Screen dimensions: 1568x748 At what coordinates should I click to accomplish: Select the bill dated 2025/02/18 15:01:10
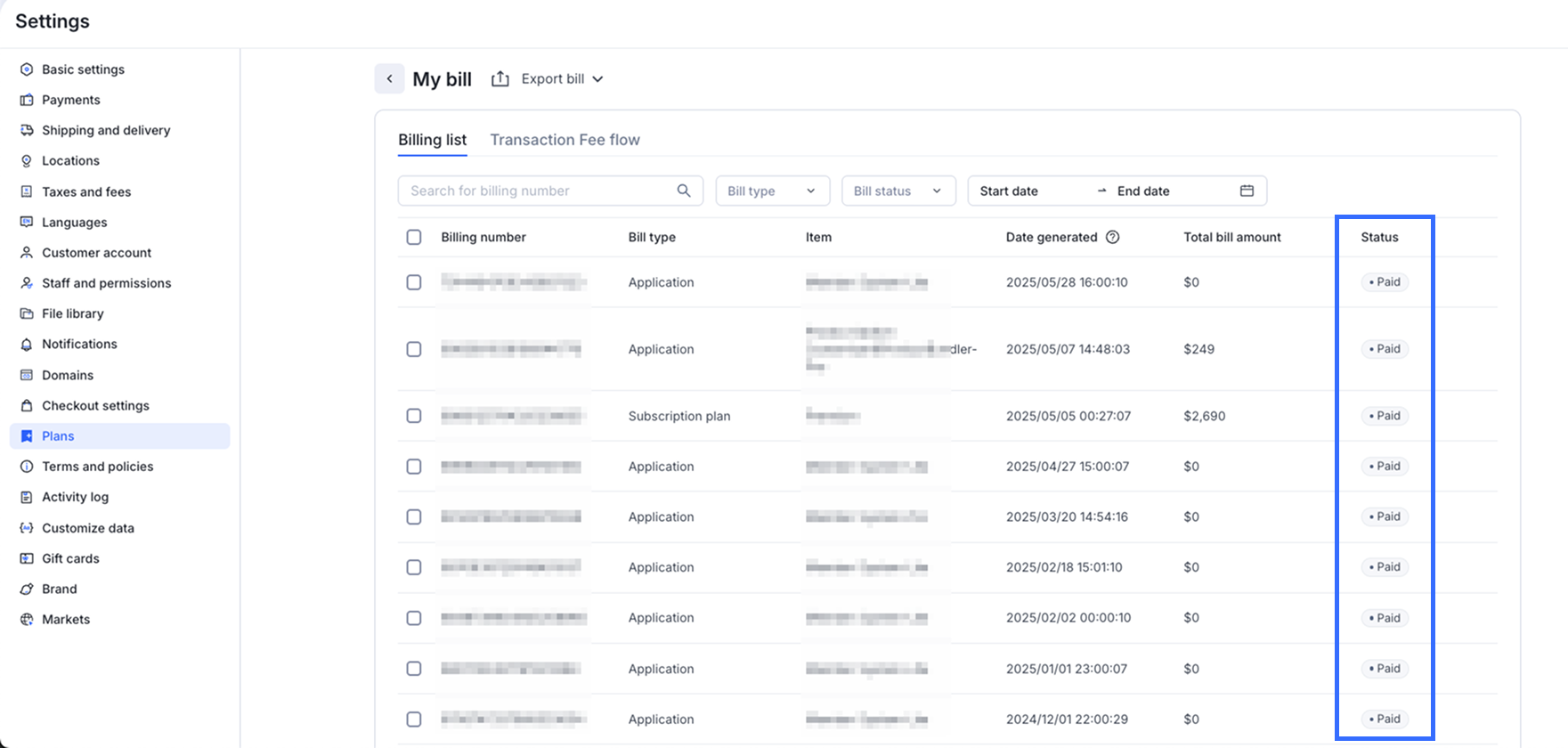(x=414, y=567)
